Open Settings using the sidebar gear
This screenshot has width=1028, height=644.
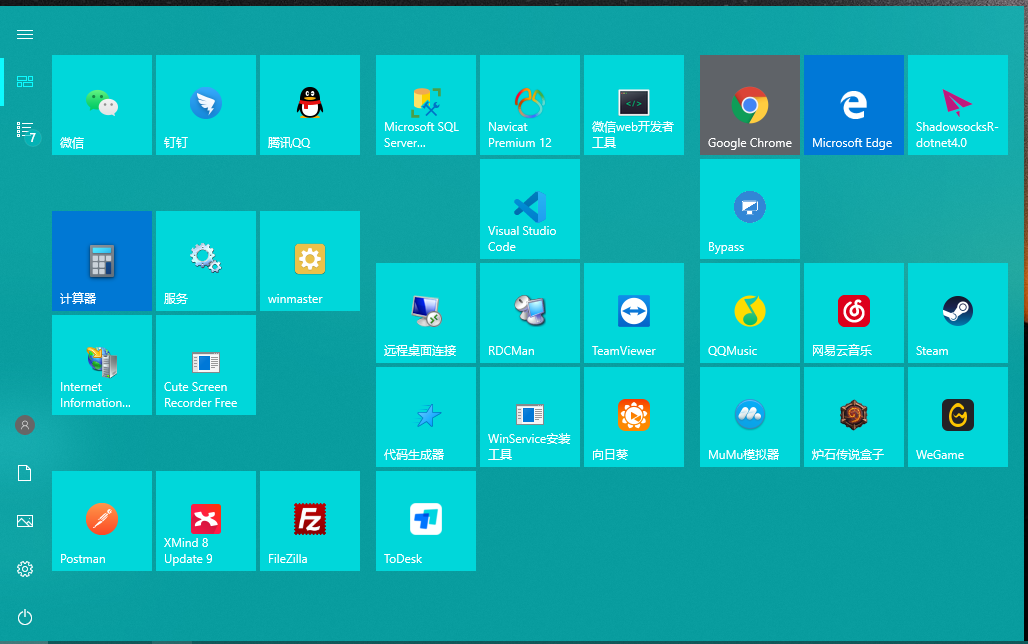pos(25,569)
